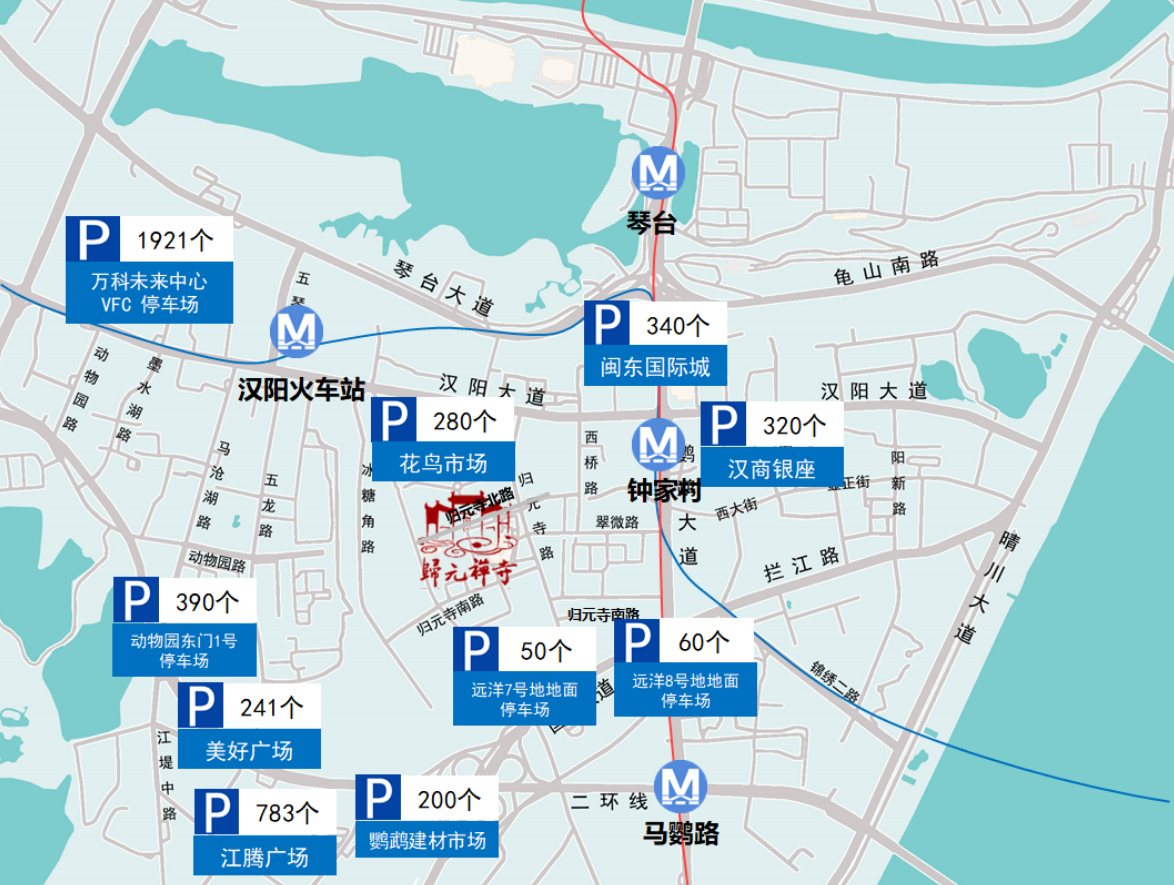Click the 归元寺北路 road label
Screen dimensions: 1174x885
click(x=480, y=505)
